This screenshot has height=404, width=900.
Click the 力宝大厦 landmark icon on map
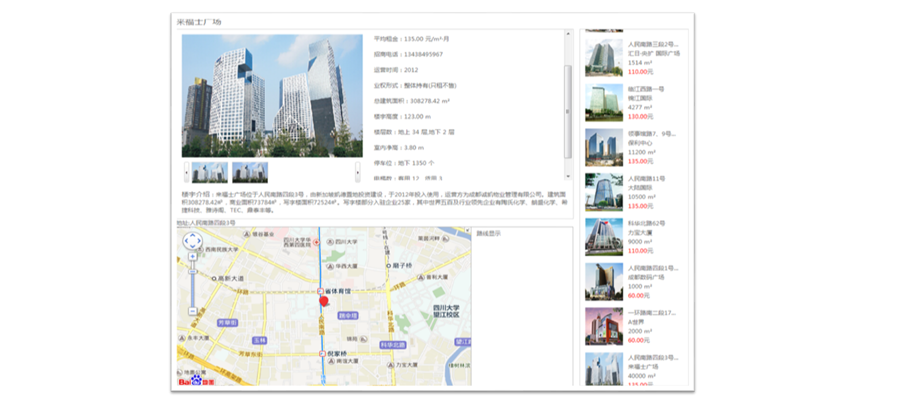click(x=390, y=364)
